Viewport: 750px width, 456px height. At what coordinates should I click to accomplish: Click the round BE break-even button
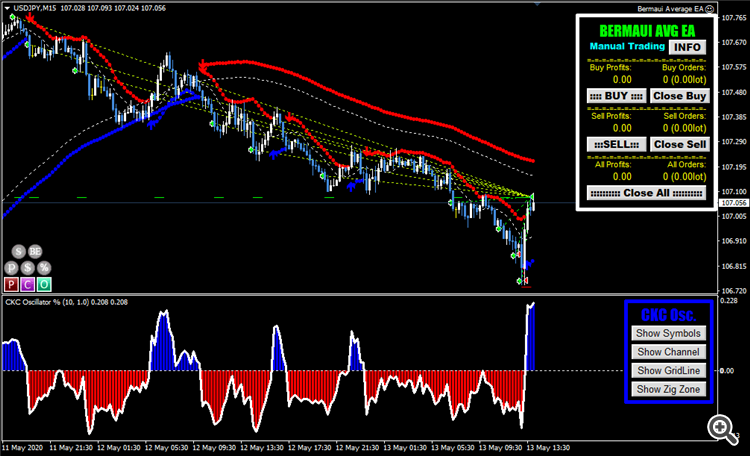(35, 251)
